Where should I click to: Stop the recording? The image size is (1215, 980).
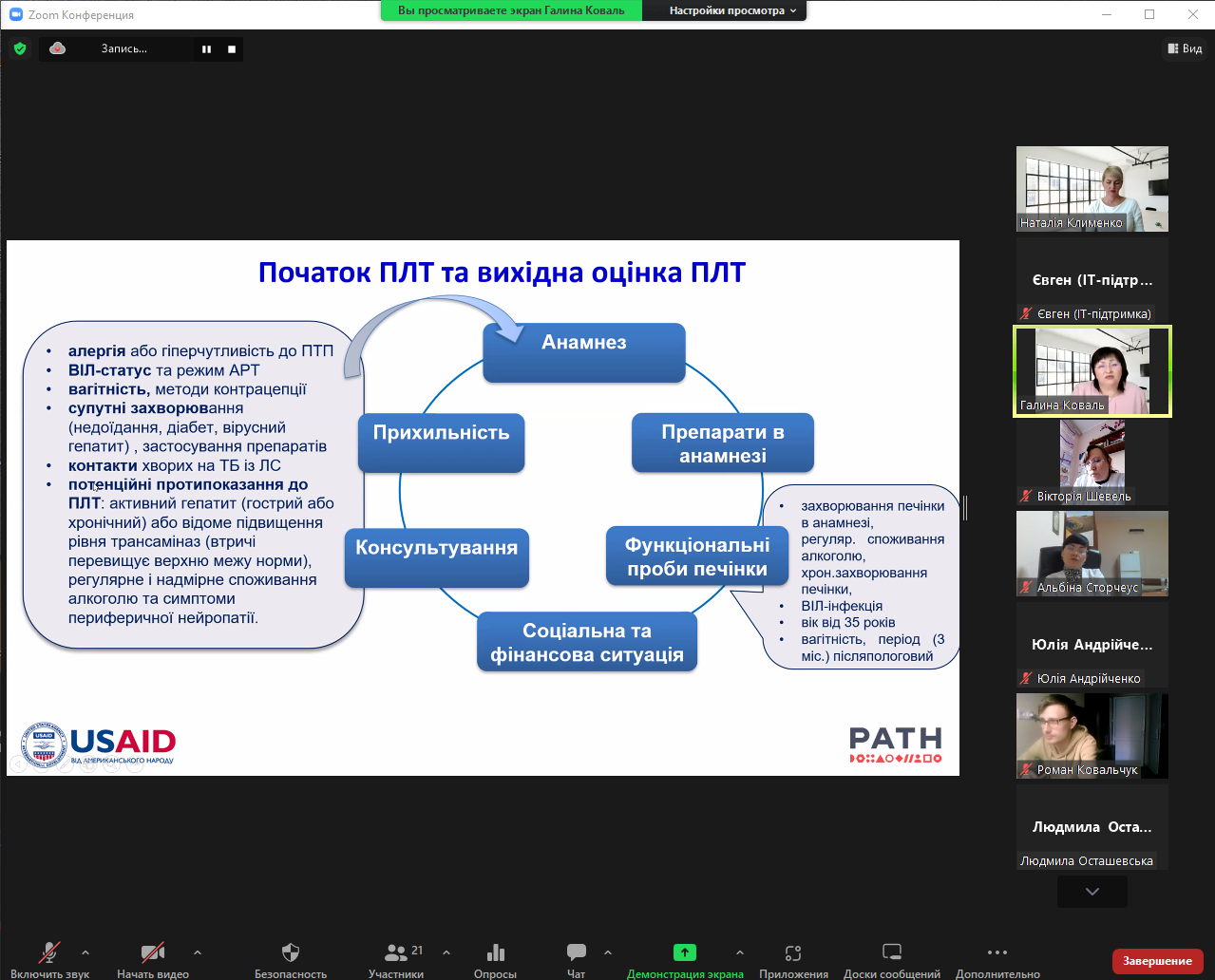click(231, 49)
